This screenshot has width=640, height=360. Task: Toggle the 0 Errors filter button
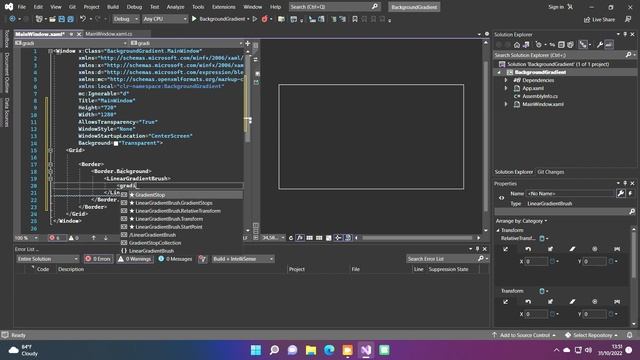pos(98,259)
